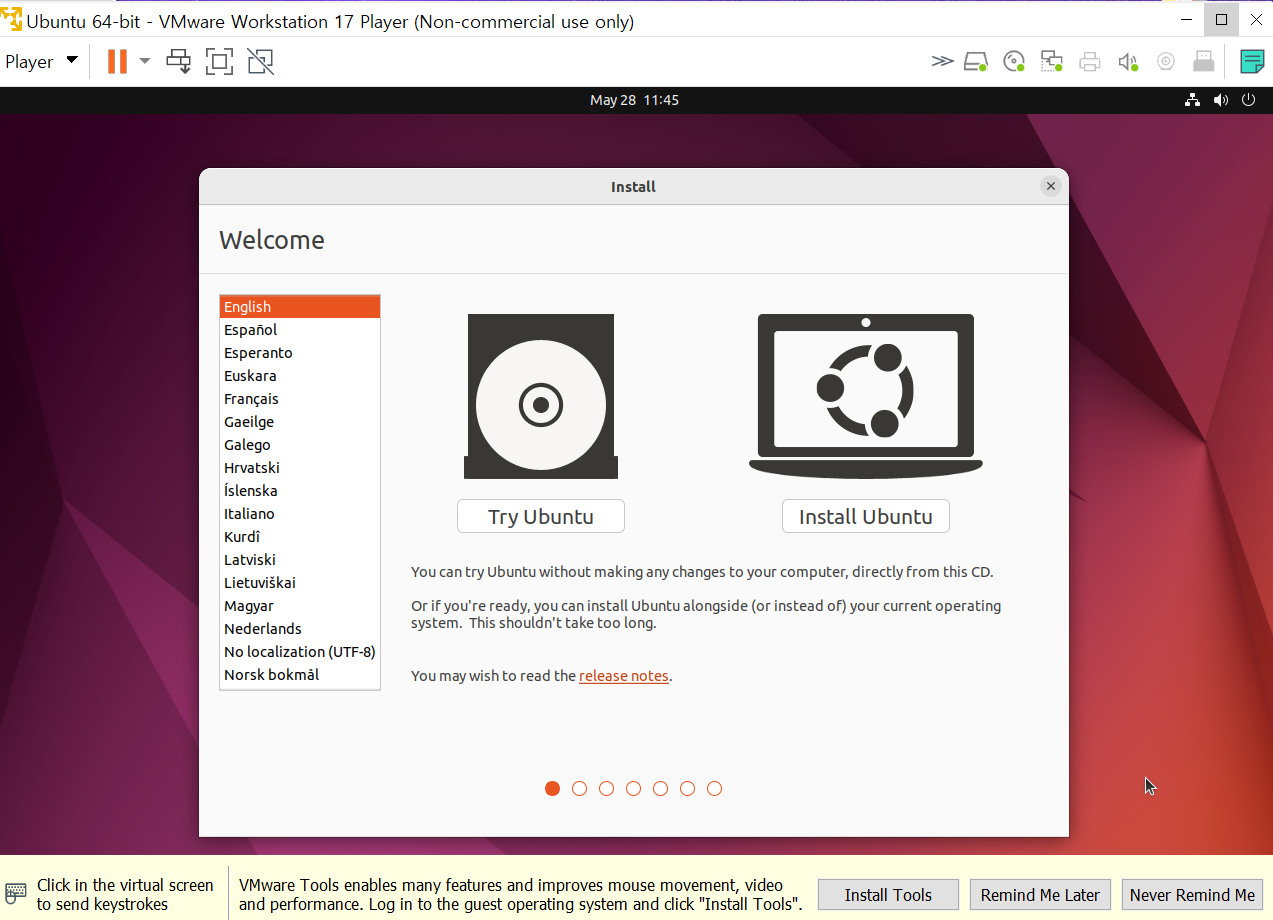Select Hrvatski in the language list
Image resolution: width=1273 pixels, height=920 pixels.
[300, 468]
